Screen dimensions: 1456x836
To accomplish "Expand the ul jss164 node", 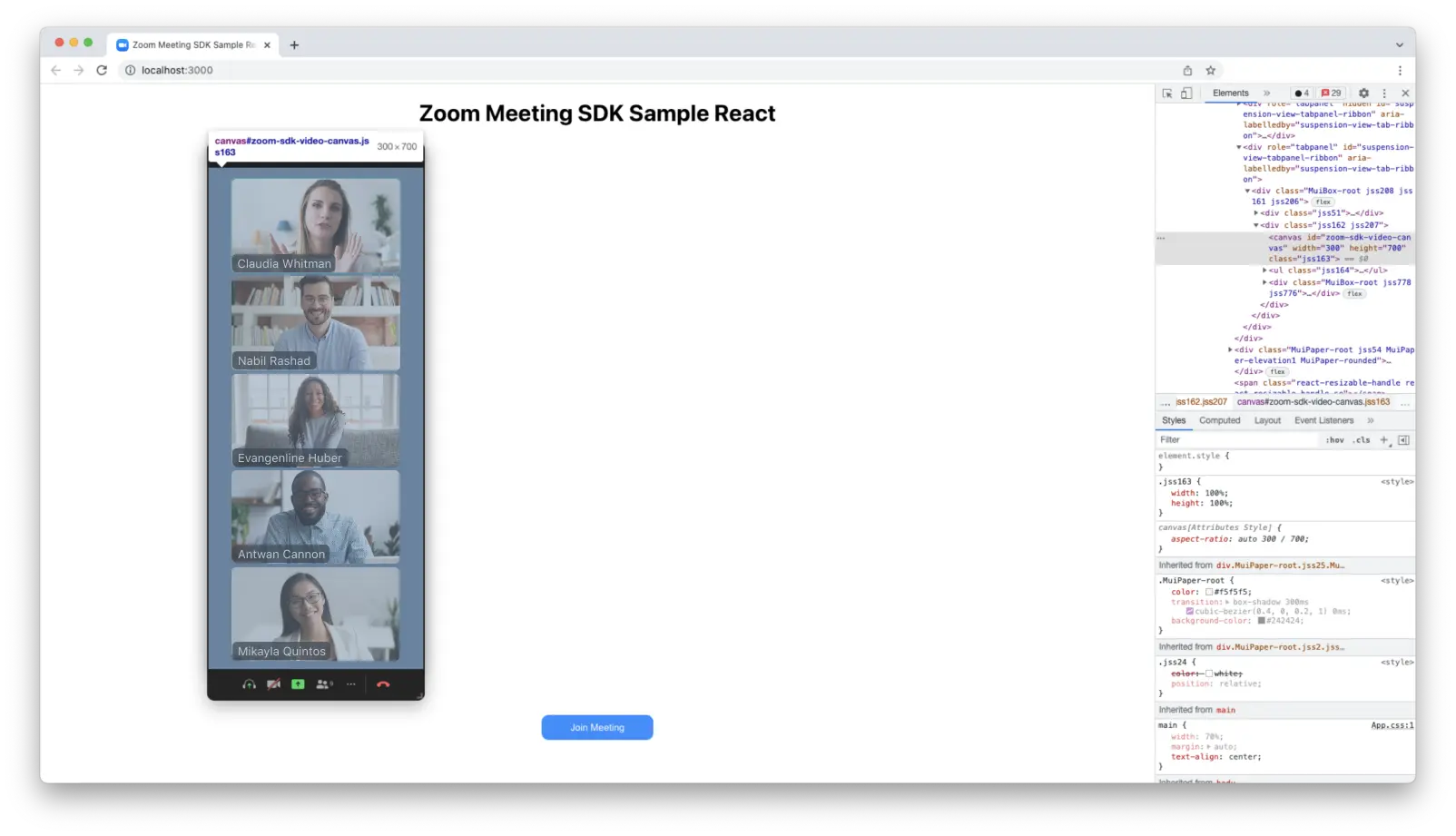I will pyautogui.click(x=1264, y=270).
